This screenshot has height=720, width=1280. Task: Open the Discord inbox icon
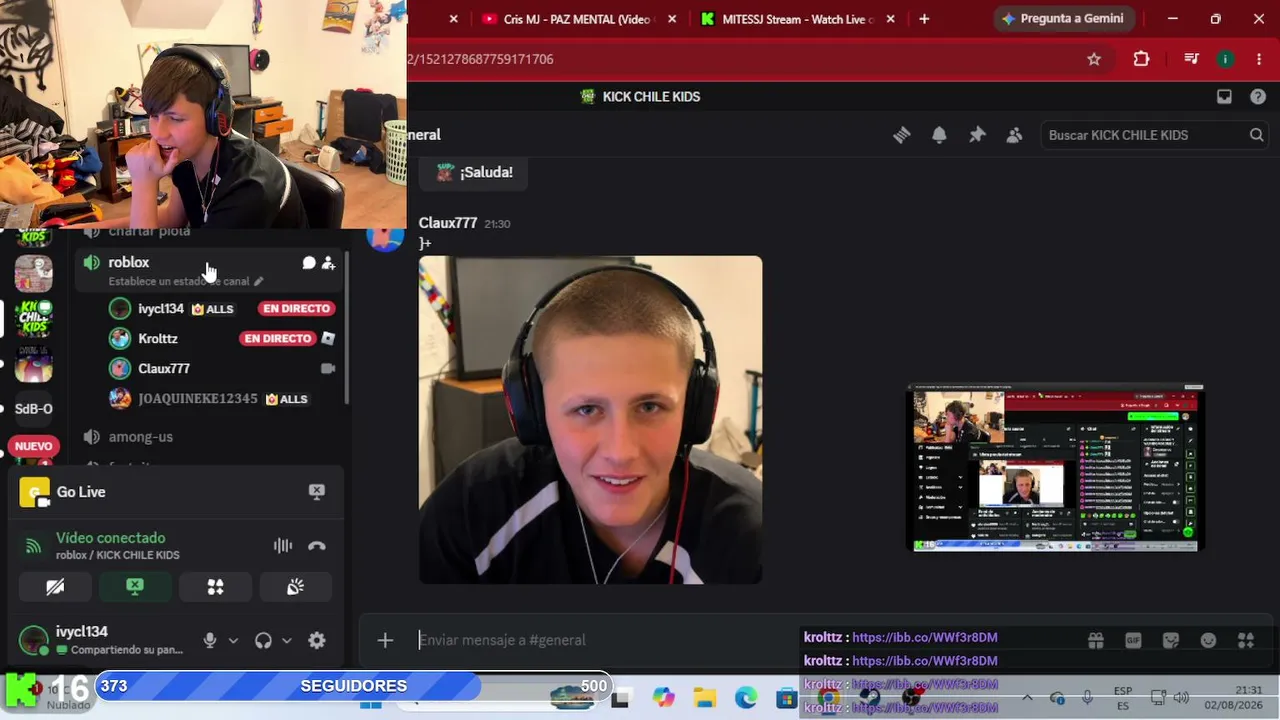[x=1224, y=97]
